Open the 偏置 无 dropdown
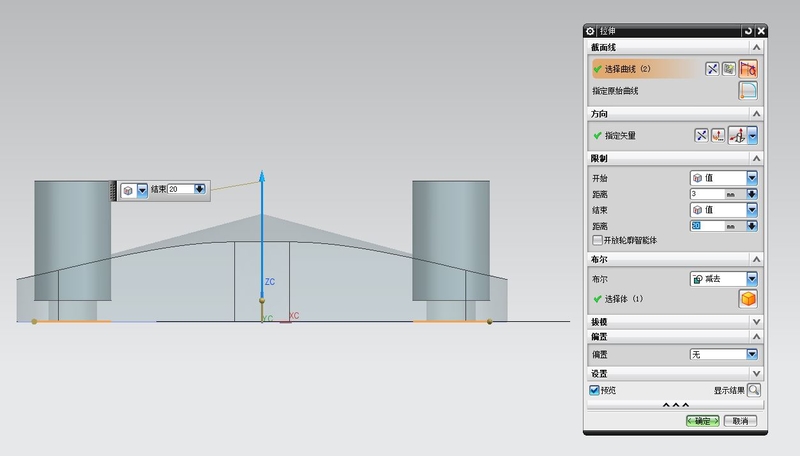 pos(751,354)
